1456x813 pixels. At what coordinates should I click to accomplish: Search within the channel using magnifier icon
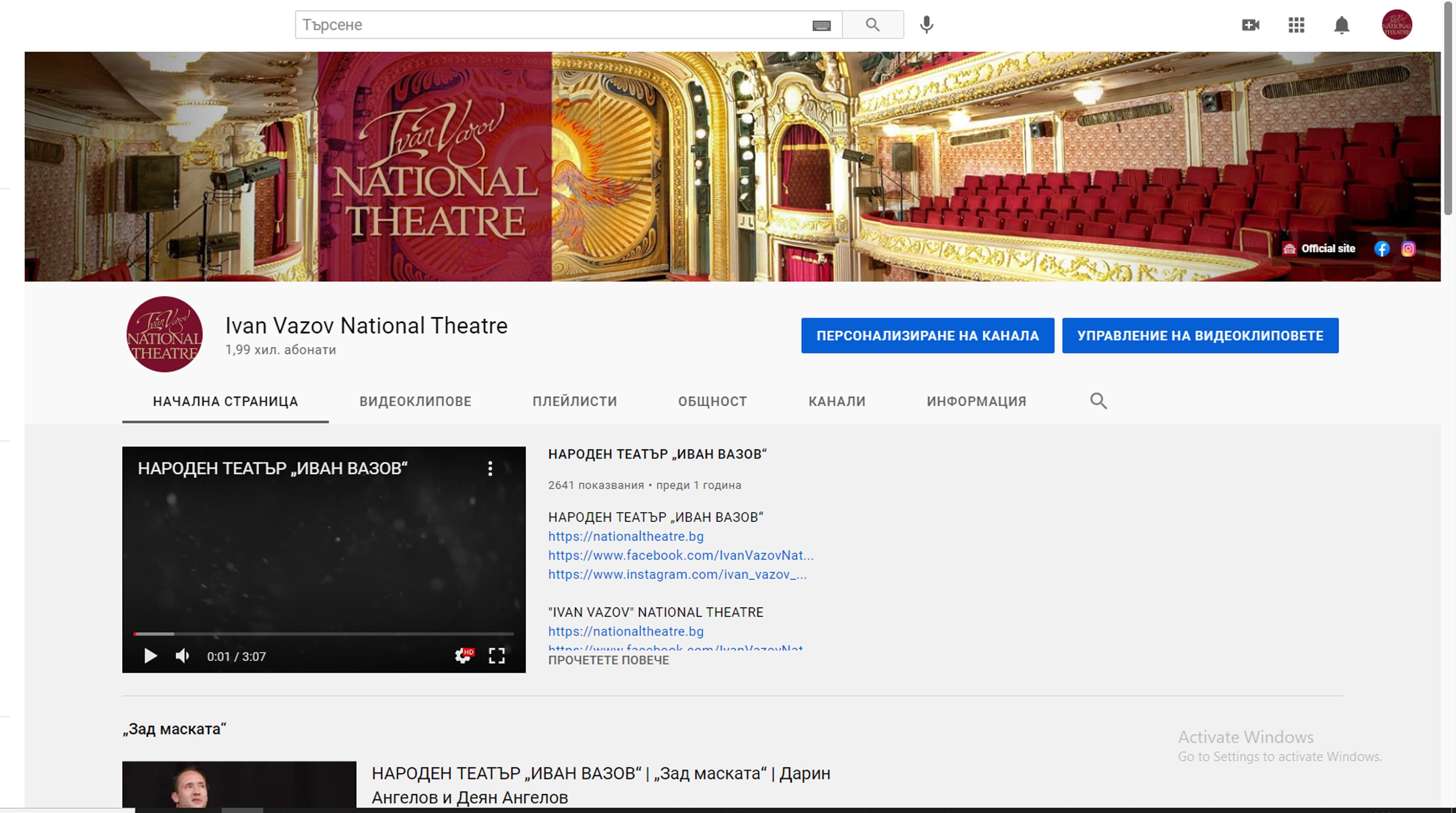(1098, 401)
